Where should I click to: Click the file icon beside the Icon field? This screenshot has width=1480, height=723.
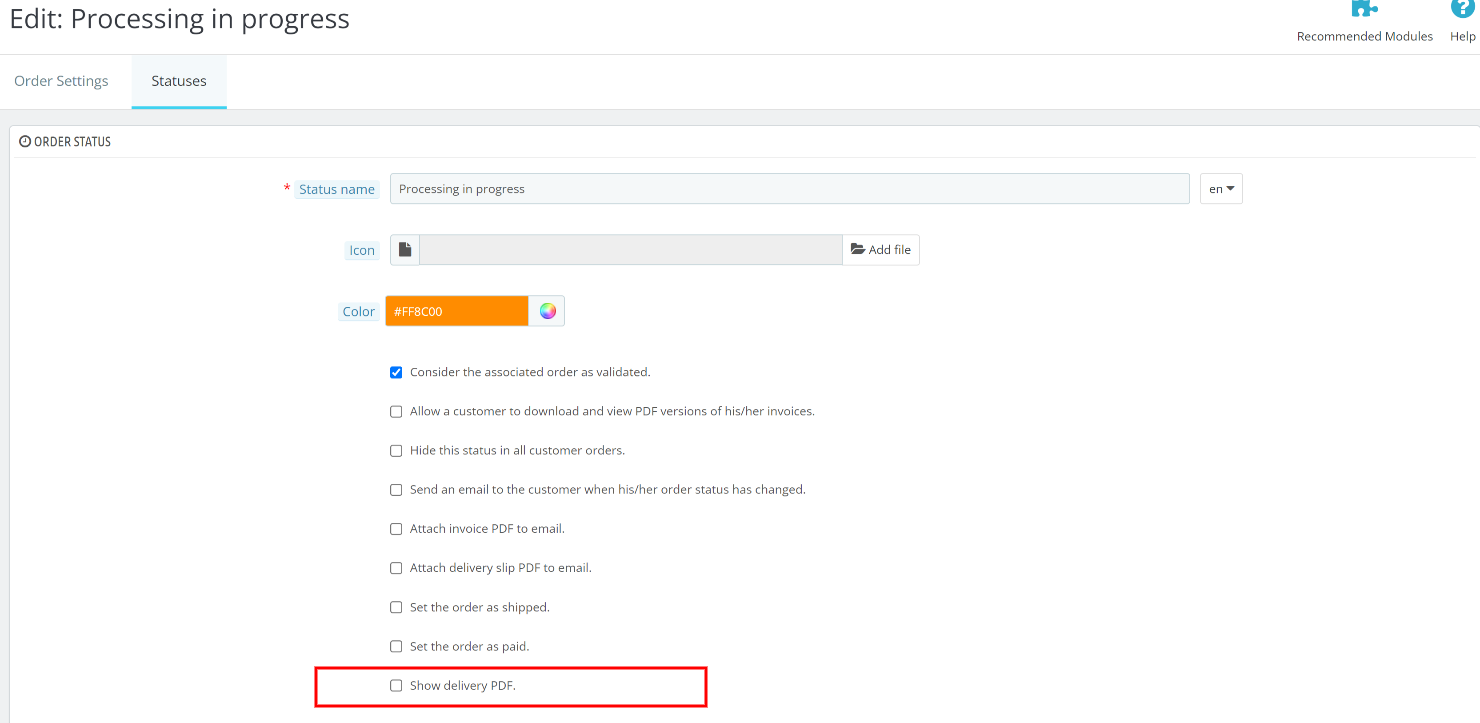coord(405,250)
